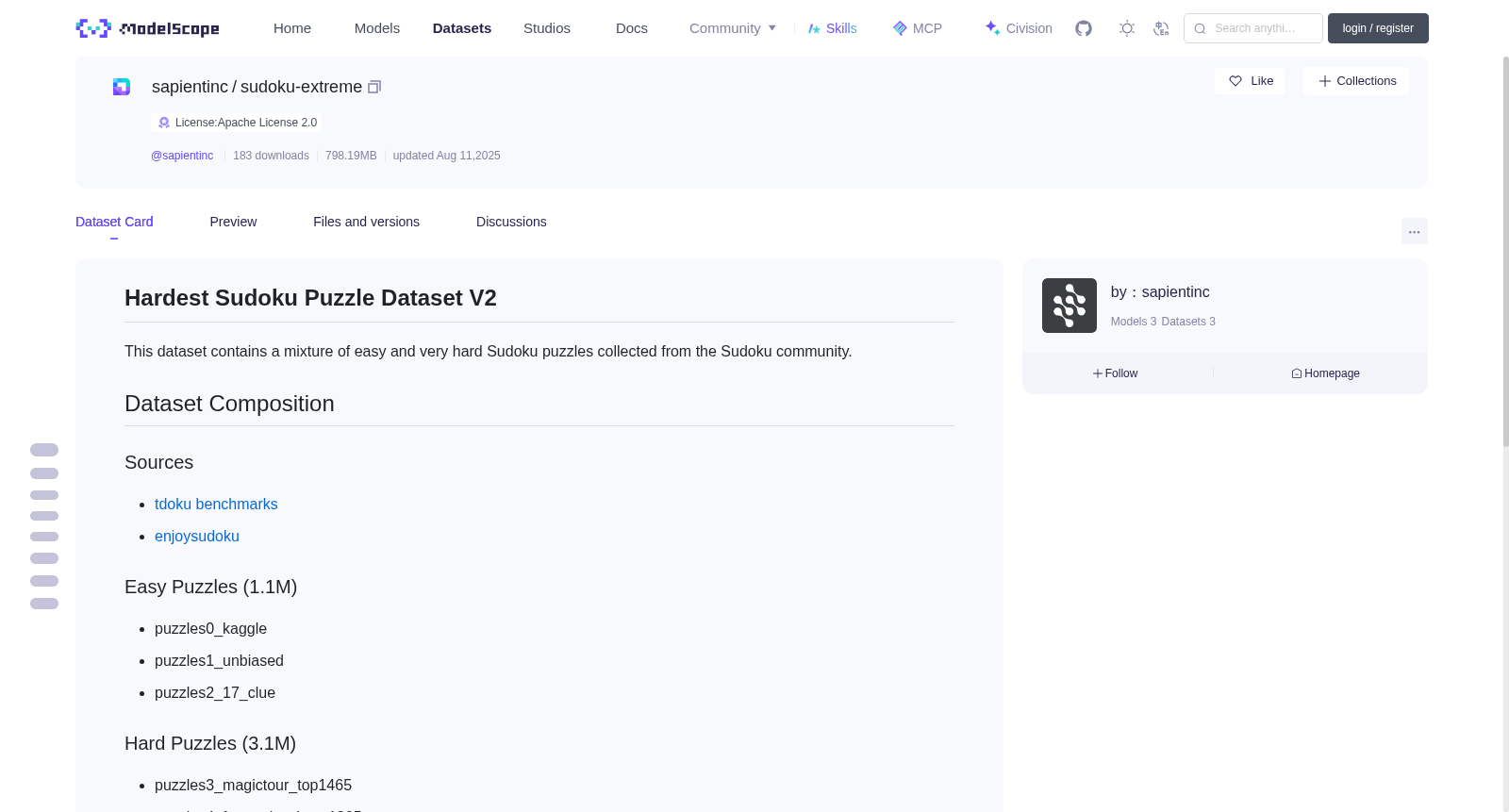This screenshot has width=1509, height=812.
Task: Click the 'updated Aug 11,2025' text
Action: (446, 156)
